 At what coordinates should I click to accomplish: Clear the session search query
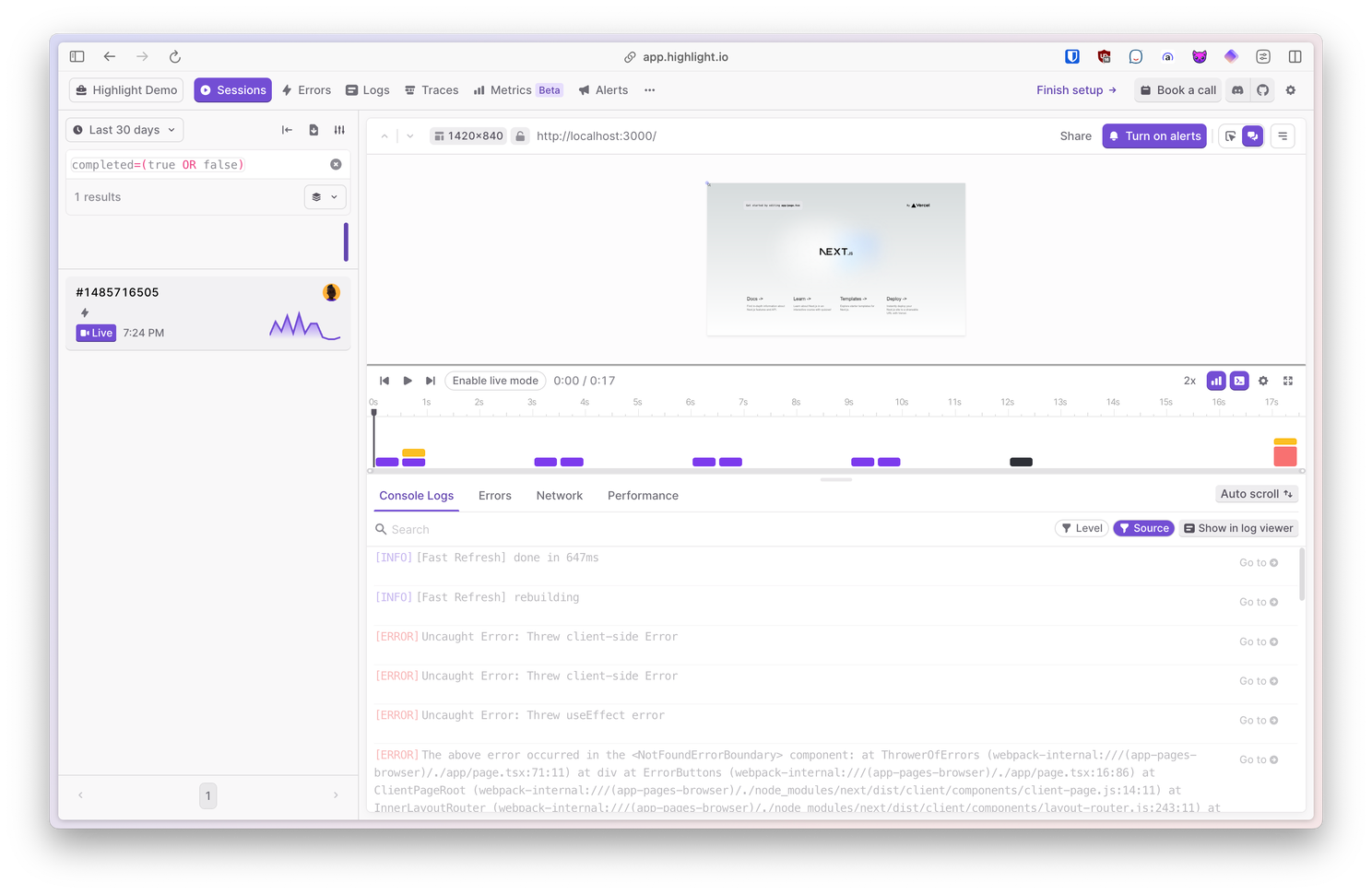(336, 165)
